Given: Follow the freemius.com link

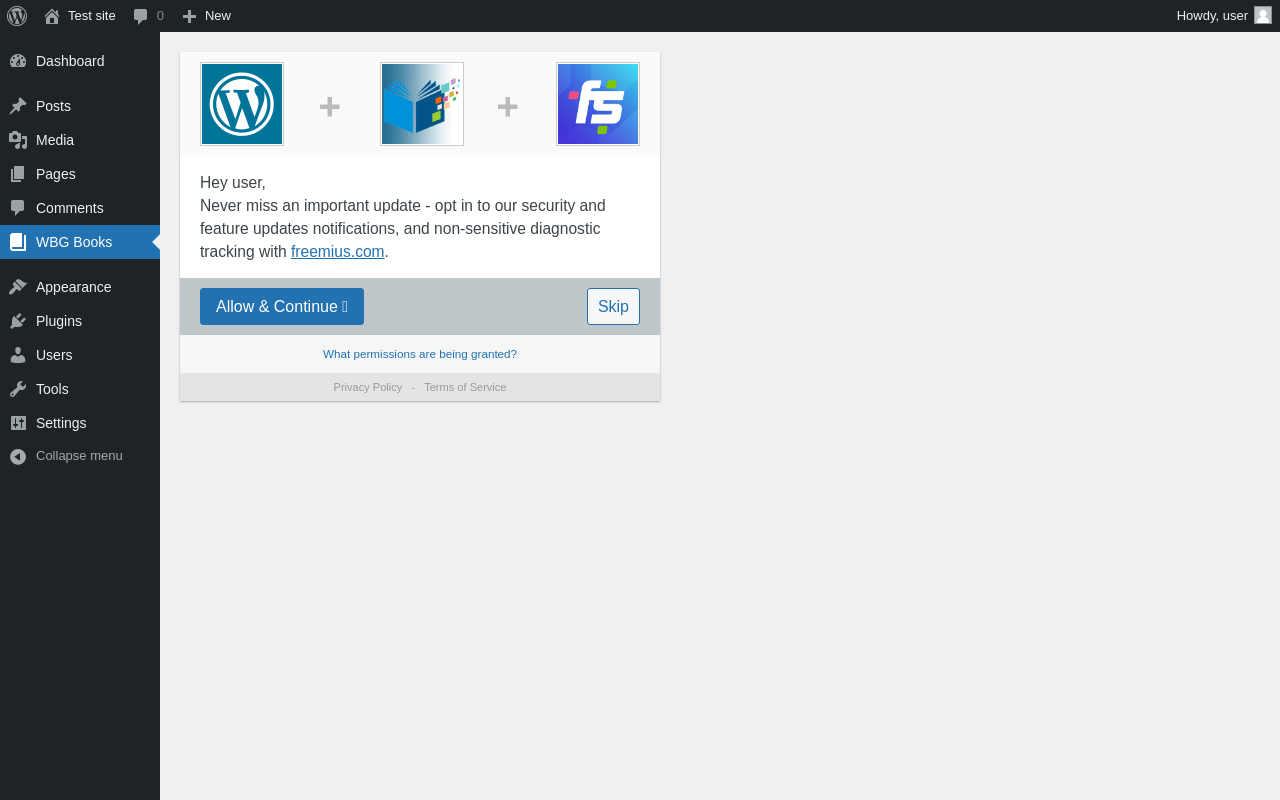Looking at the screenshot, I should (338, 252).
